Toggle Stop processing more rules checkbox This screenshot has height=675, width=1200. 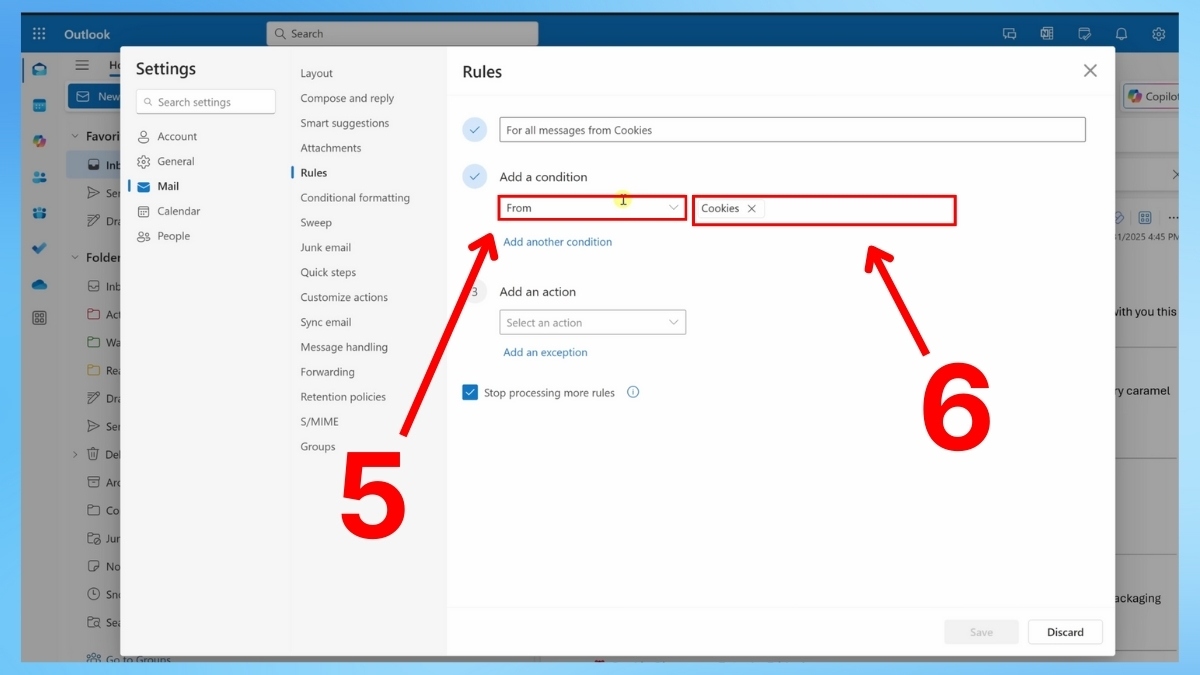(470, 392)
